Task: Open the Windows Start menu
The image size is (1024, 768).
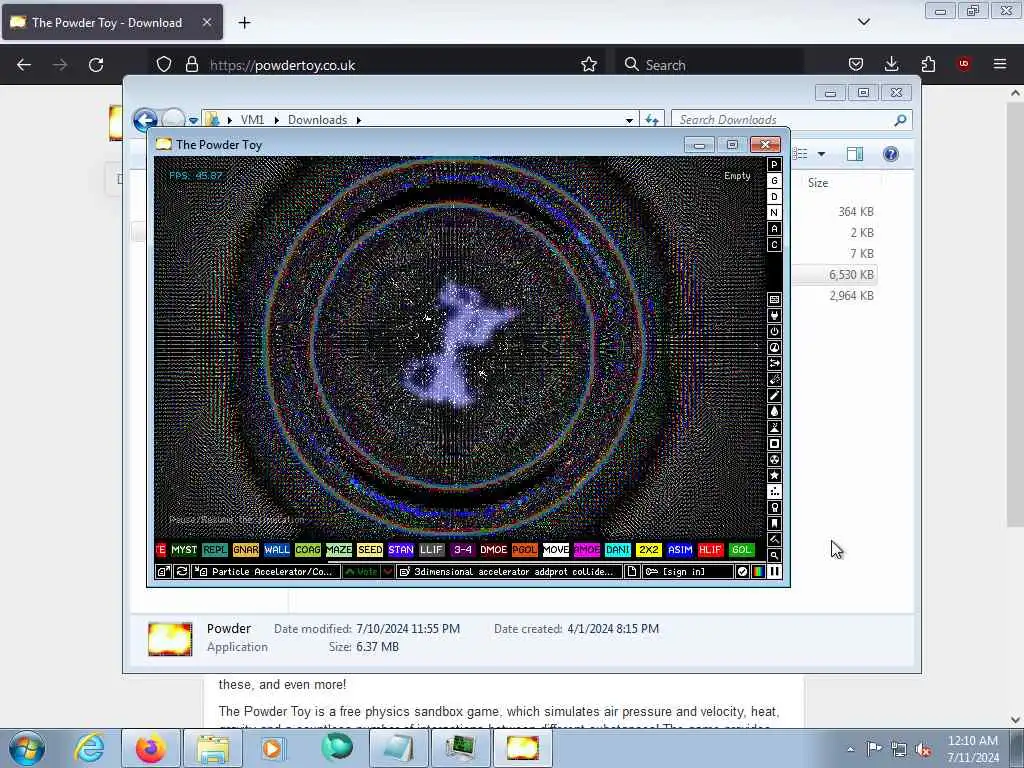Action: click(27, 748)
